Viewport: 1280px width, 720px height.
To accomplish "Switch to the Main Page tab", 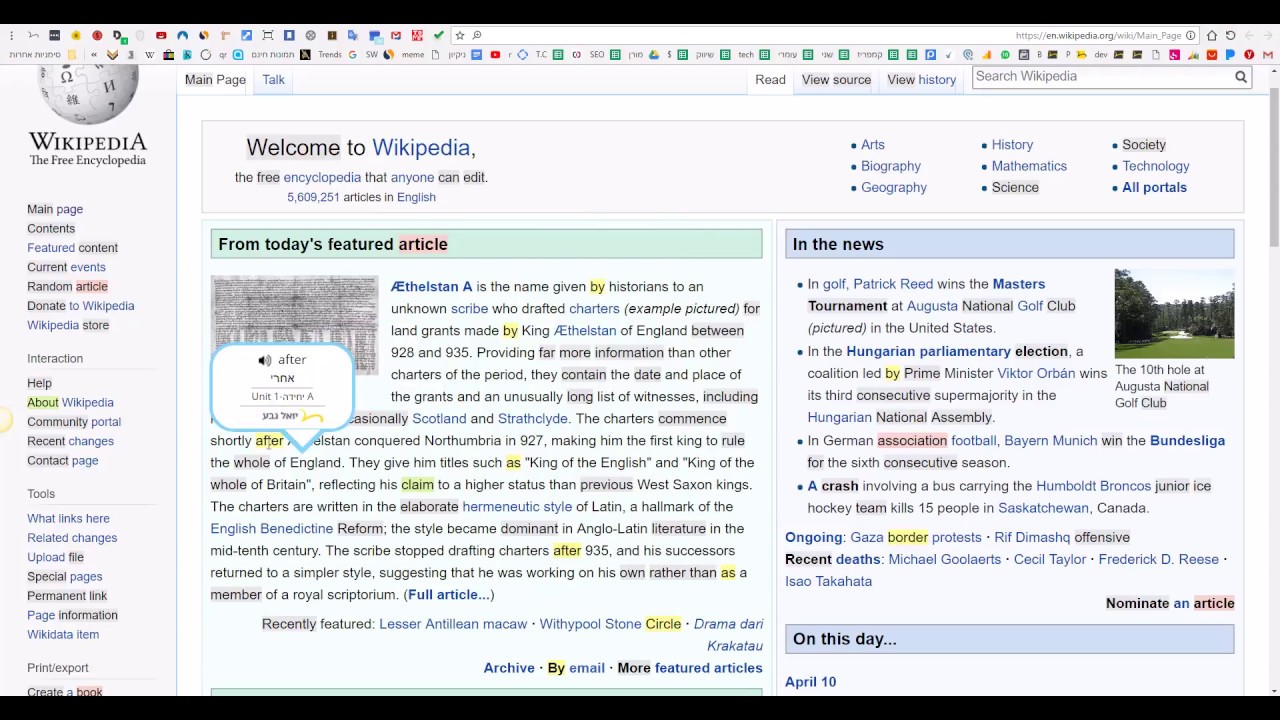I will tap(215, 80).
